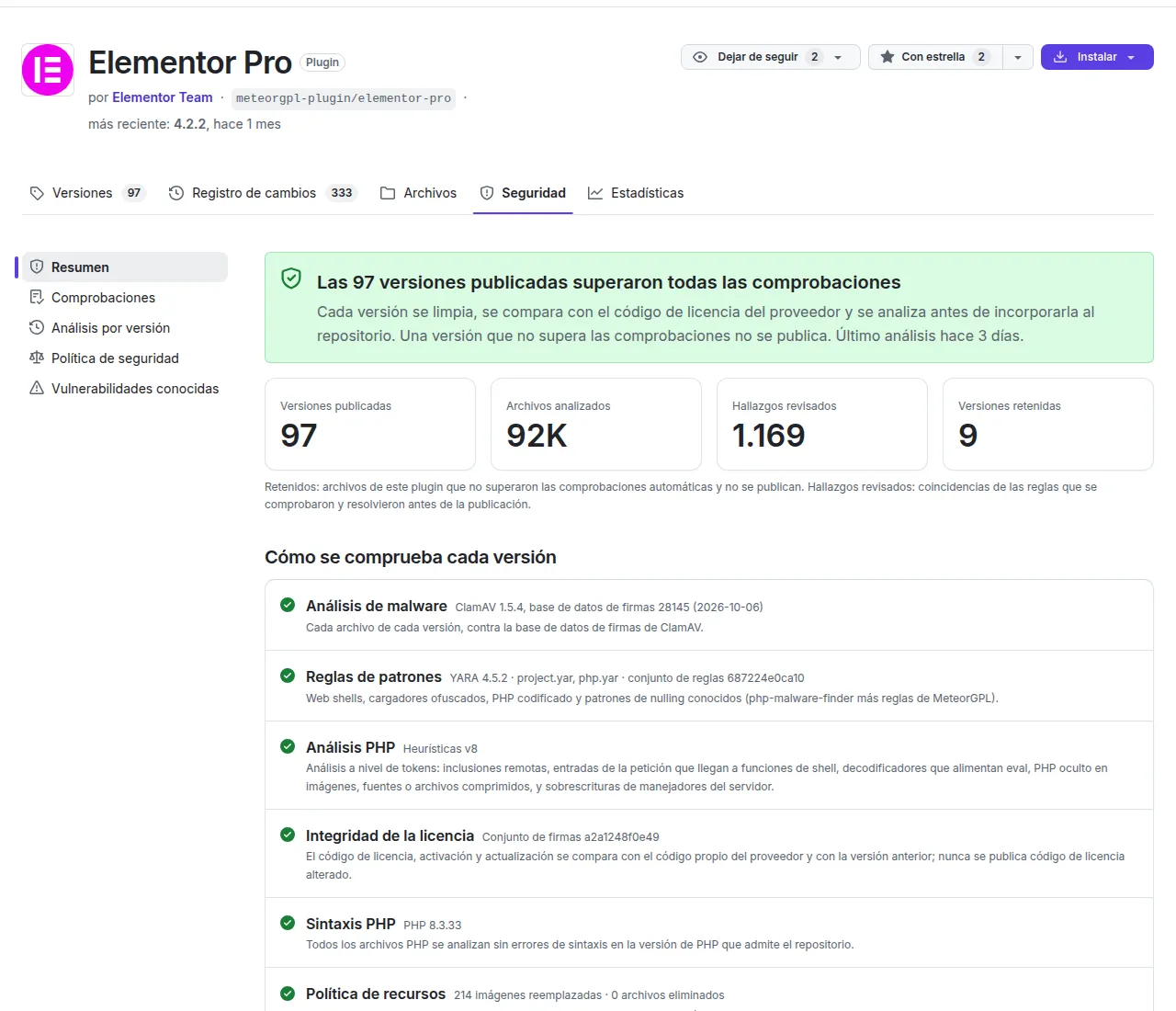Select the Hallazgos revisados value 1.169

(768, 435)
